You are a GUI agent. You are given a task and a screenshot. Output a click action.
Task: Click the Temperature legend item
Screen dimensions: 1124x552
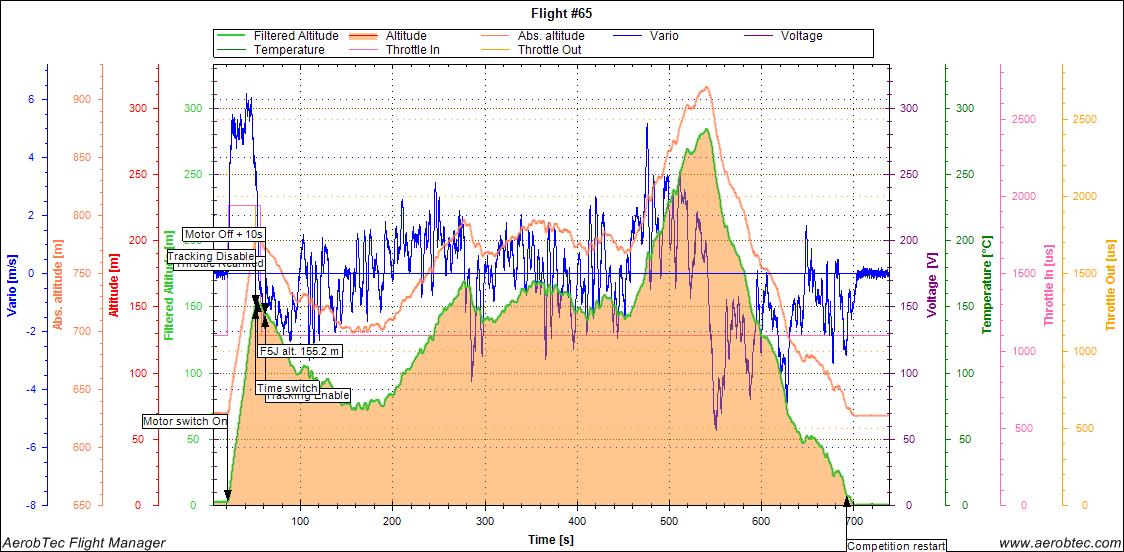pyautogui.click(x=289, y=49)
